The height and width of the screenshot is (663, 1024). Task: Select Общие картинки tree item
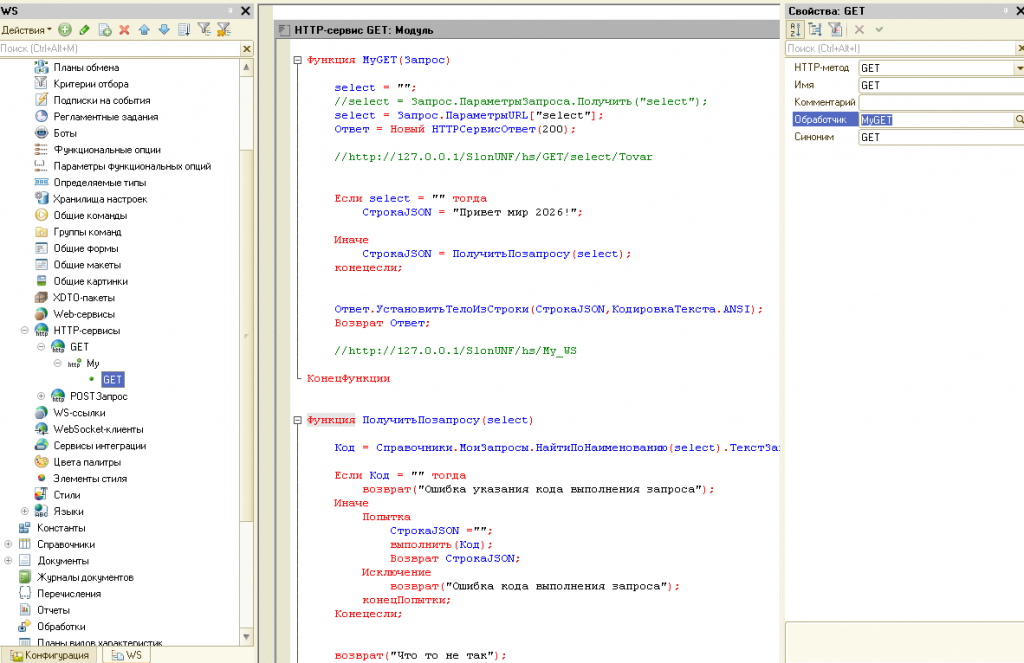click(x=91, y=282)
